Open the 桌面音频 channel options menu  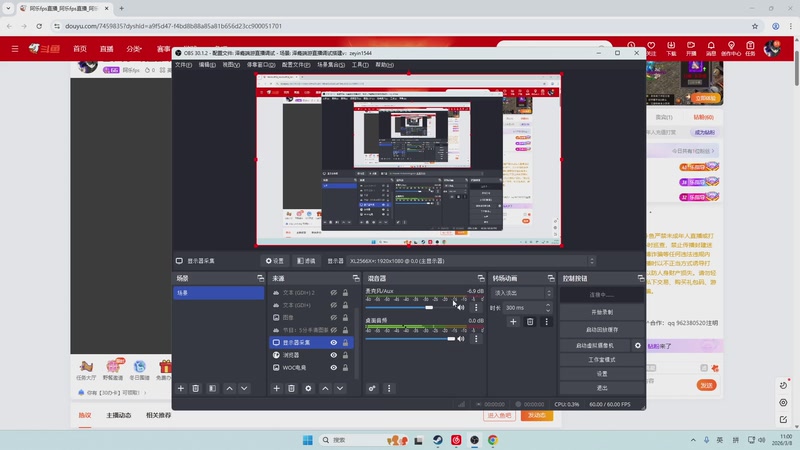[x=476, y=338]
